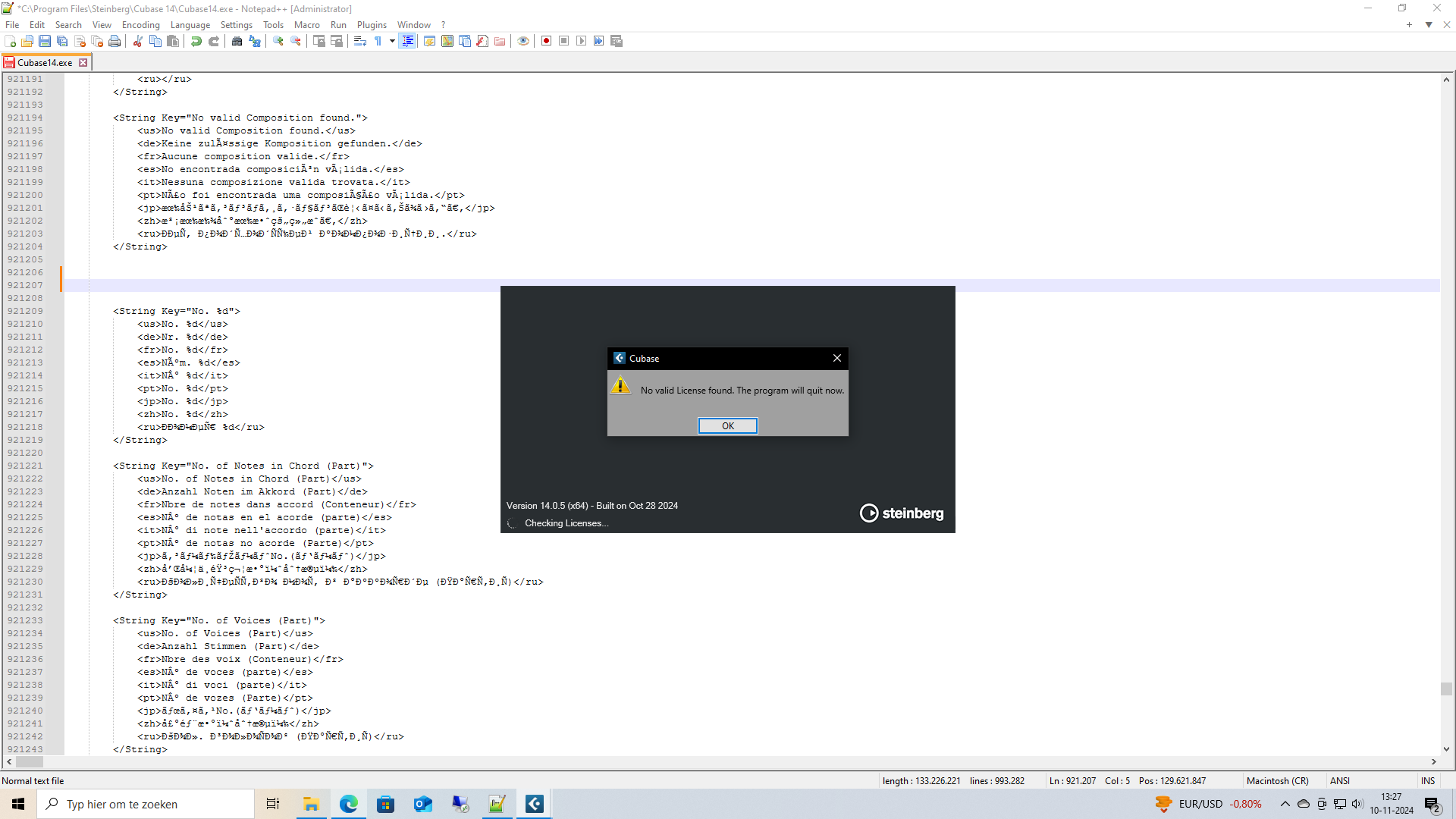The image size is (1456, 819).
Task: Close the Cubase14.exe tab with its red X
Action: point(83,63)
